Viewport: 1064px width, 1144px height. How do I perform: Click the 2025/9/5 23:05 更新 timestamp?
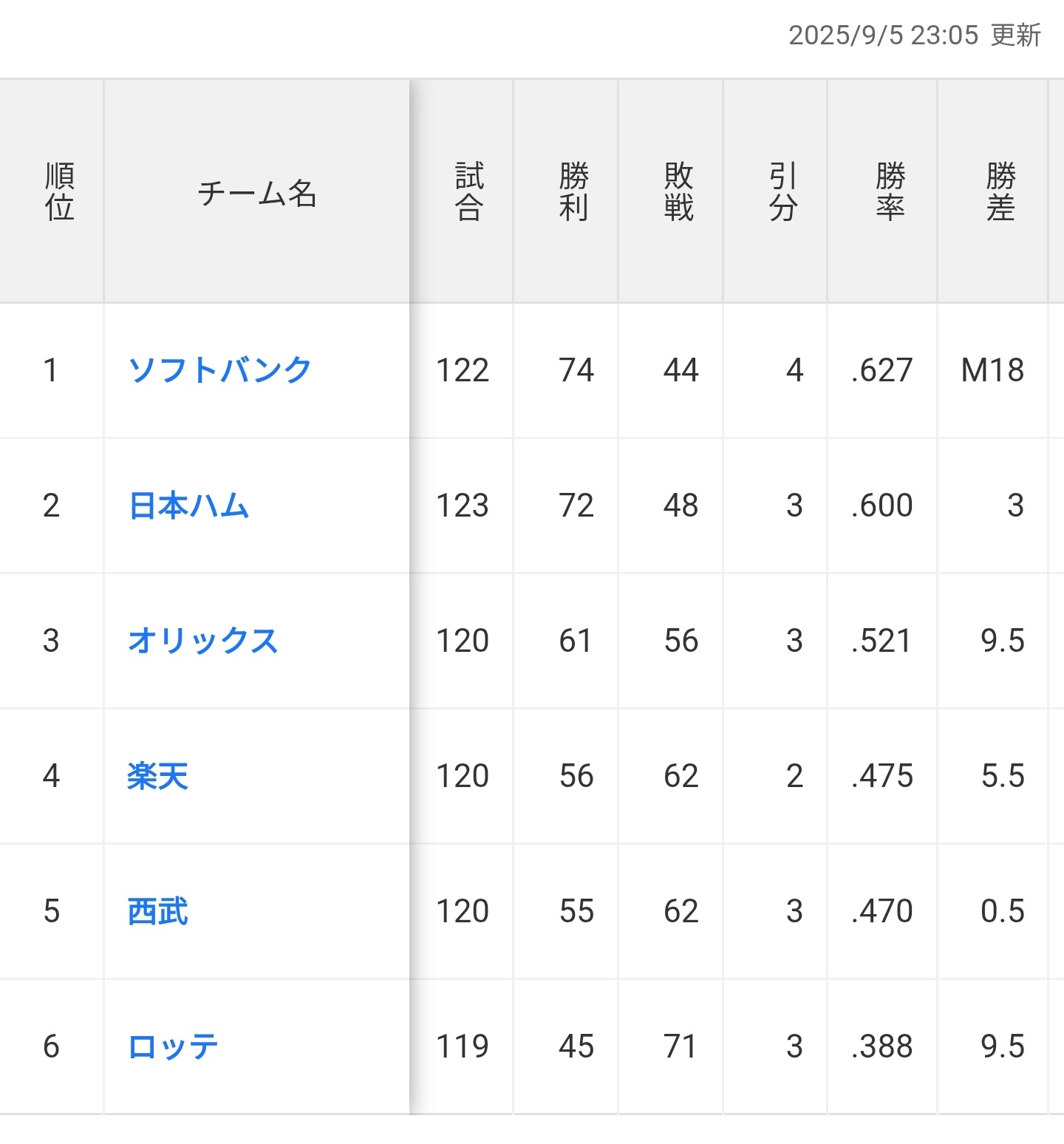point(915,35)
